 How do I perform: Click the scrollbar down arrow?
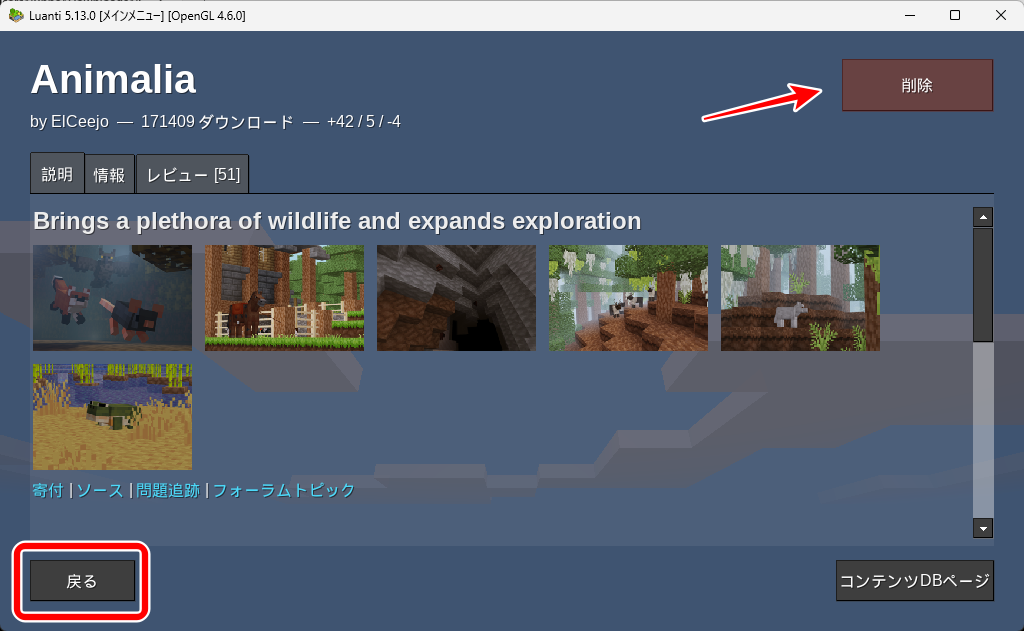coord(983,529)
